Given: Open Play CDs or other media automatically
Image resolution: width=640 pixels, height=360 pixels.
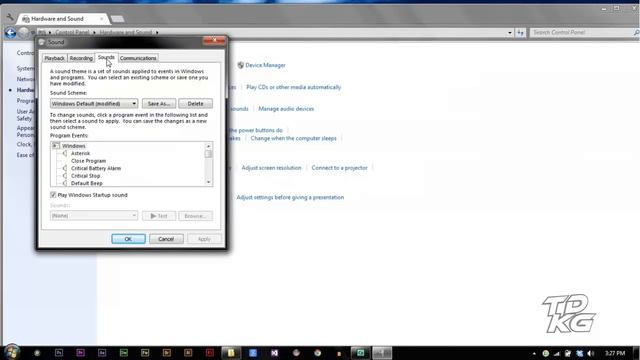Looking at the screenshot, I should (x=293, y=87).
